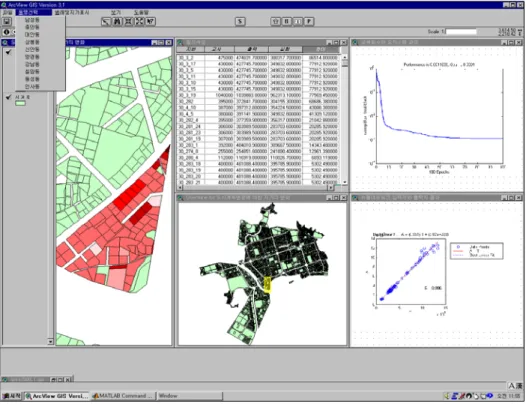
Task: Select the pointer arrow tool
Action: [x=106, y=21]
